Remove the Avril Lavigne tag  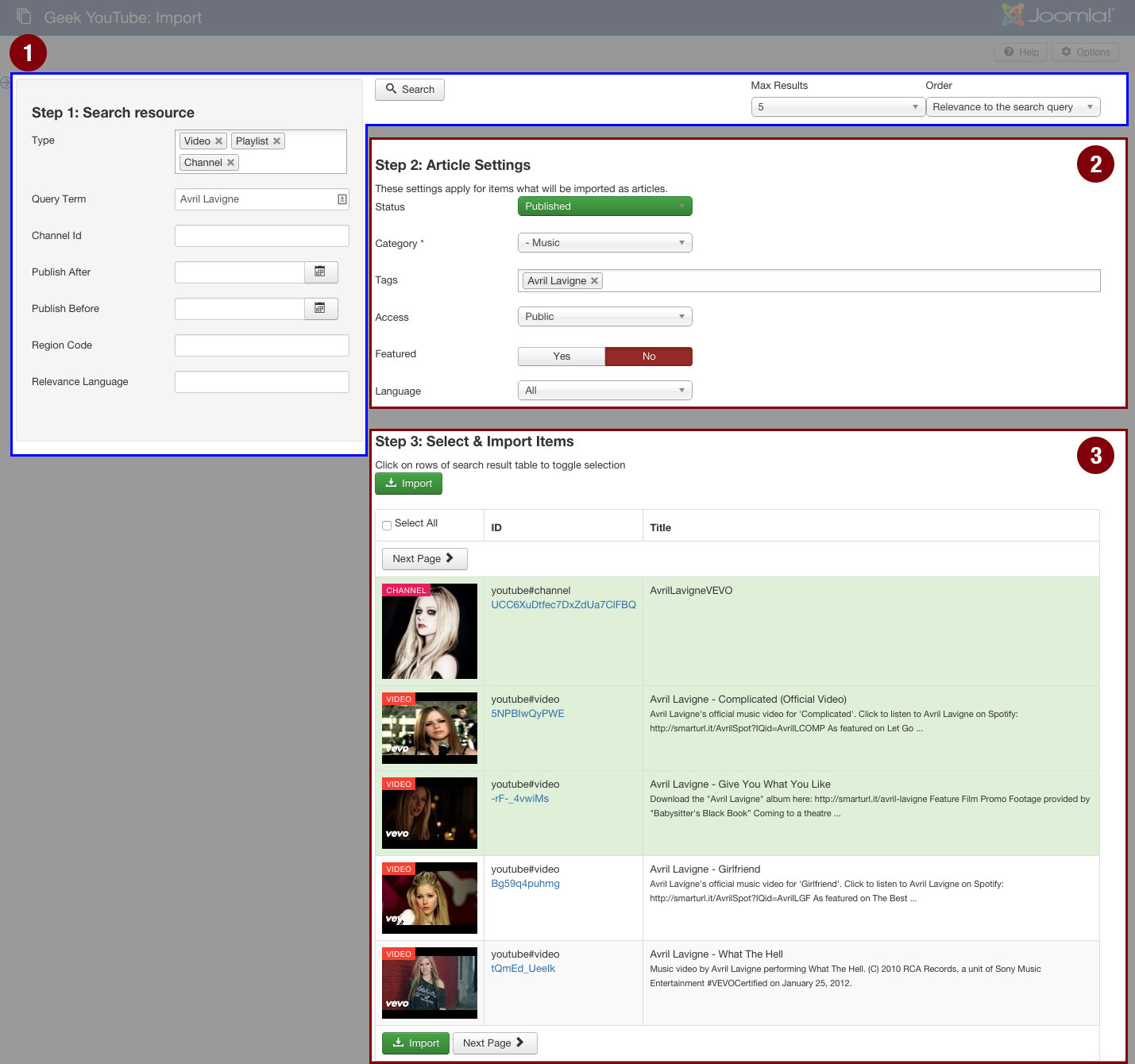point(594,281)
